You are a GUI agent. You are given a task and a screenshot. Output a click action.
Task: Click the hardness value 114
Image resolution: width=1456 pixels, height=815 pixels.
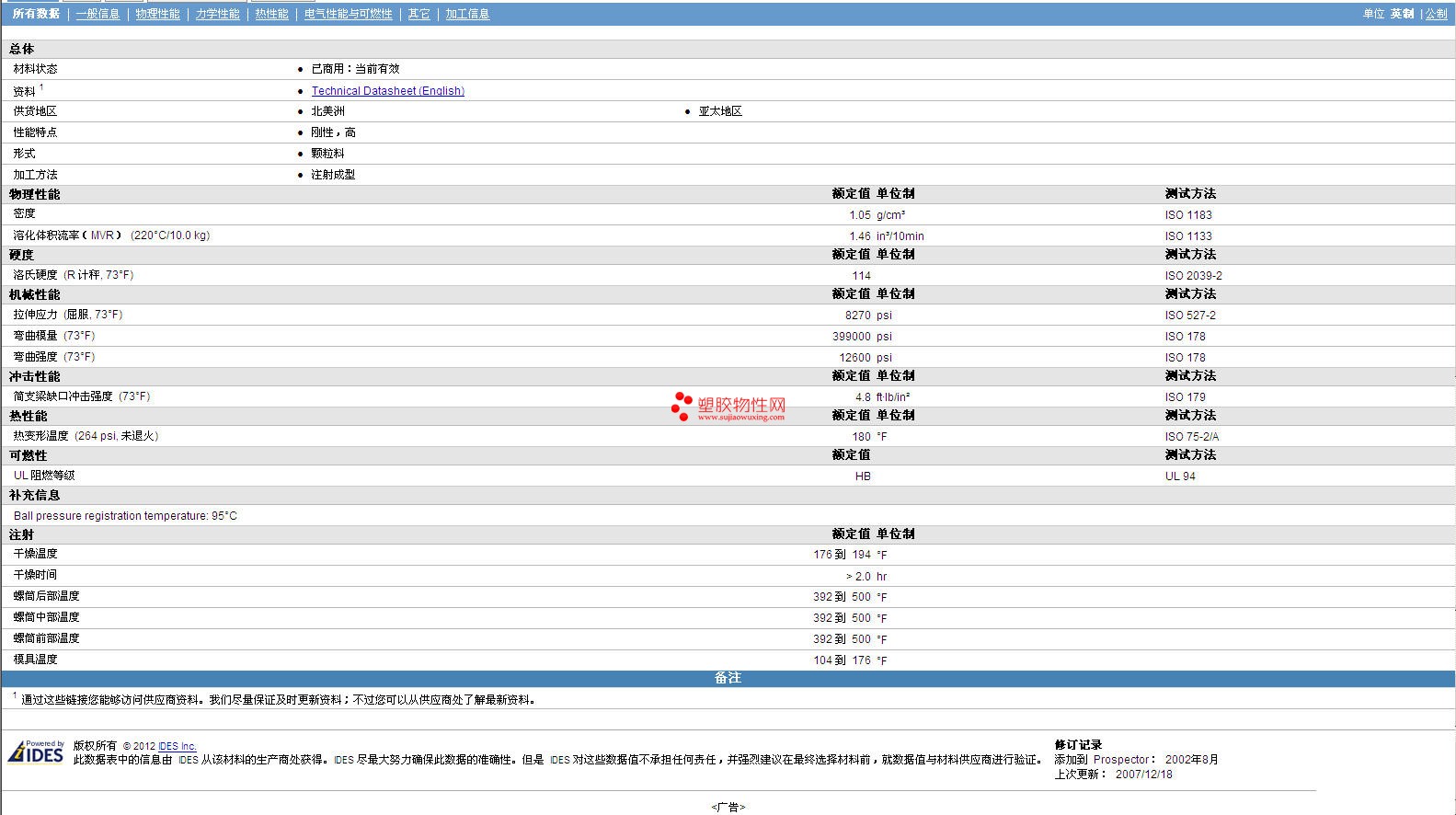pyautogui.click(x=861, y=276)
